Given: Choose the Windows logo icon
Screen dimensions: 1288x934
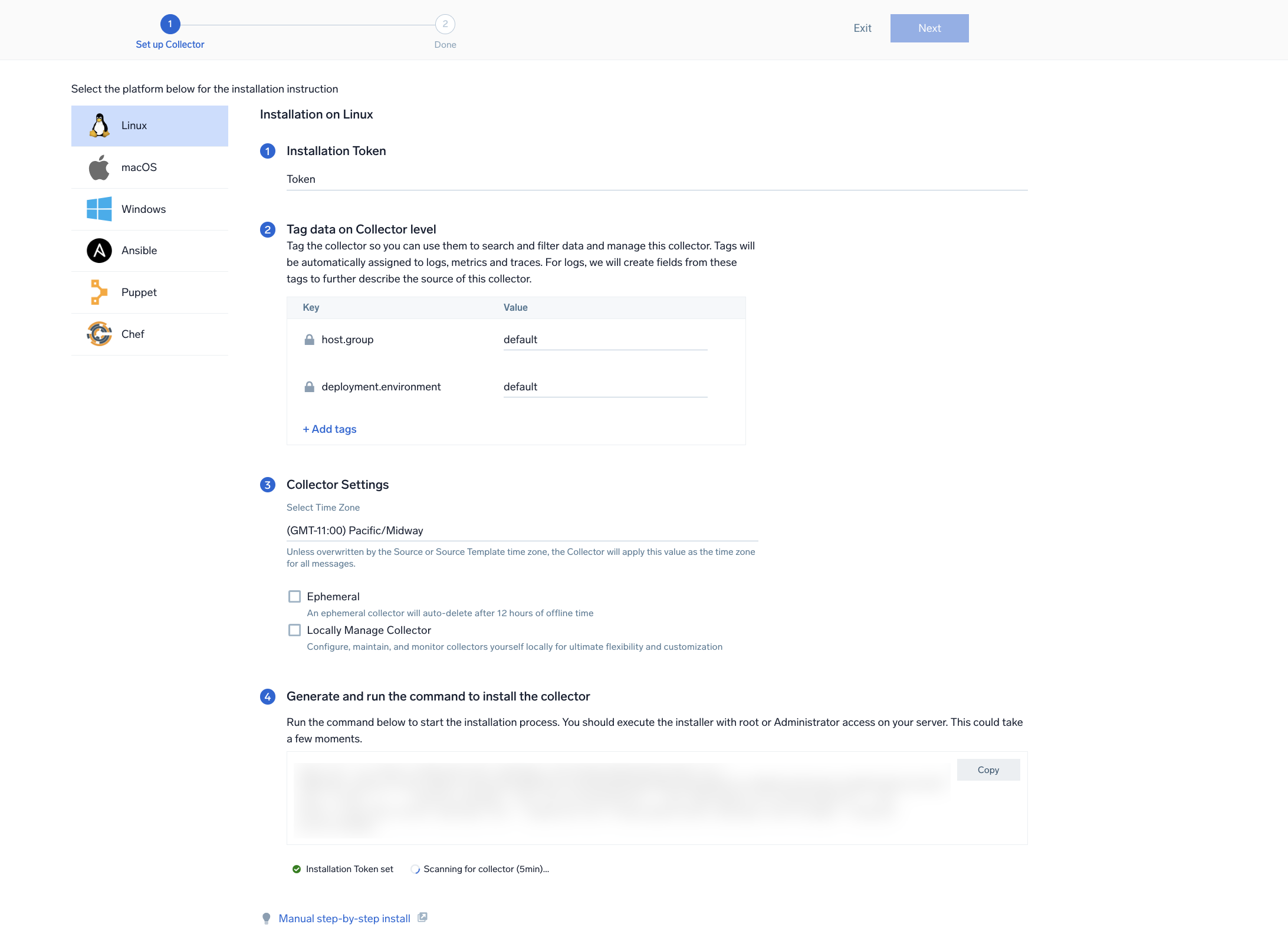Looking at the screenshot, I should (x=99, y=209).
